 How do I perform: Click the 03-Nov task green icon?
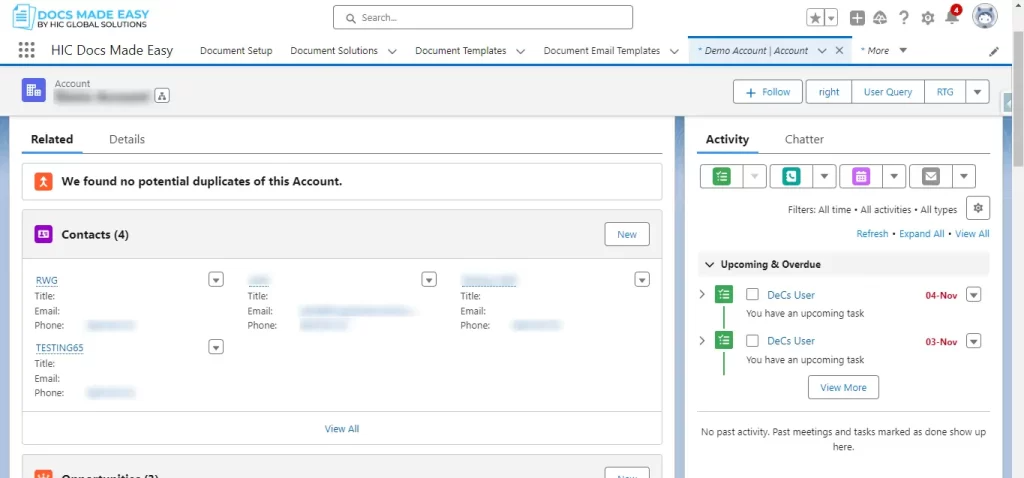(724, 340)
